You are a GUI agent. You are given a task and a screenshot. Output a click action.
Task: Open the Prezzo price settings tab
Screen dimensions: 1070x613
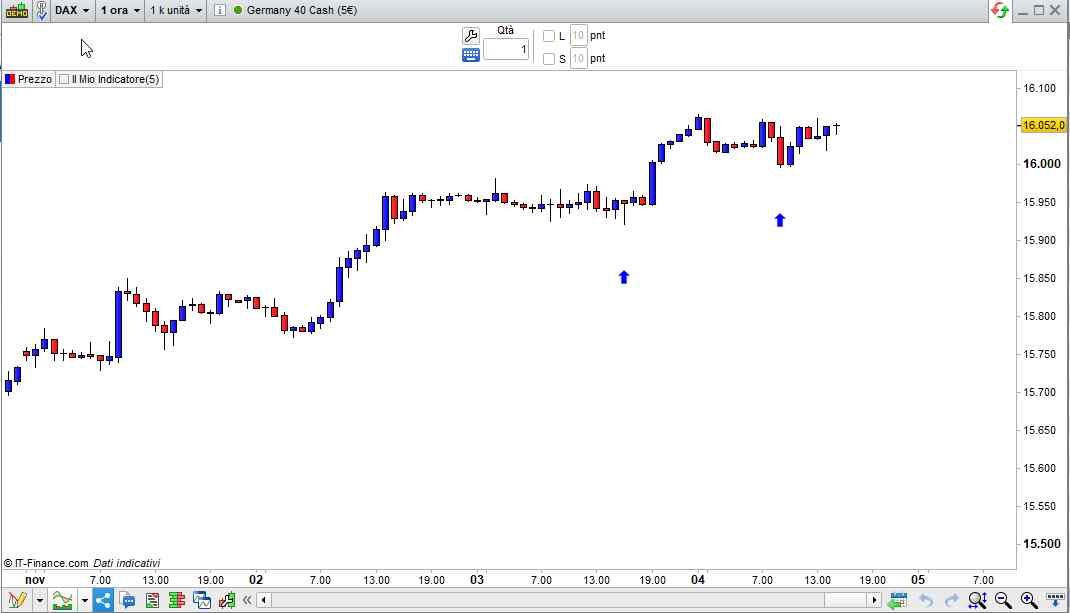[x=28, y=79]
